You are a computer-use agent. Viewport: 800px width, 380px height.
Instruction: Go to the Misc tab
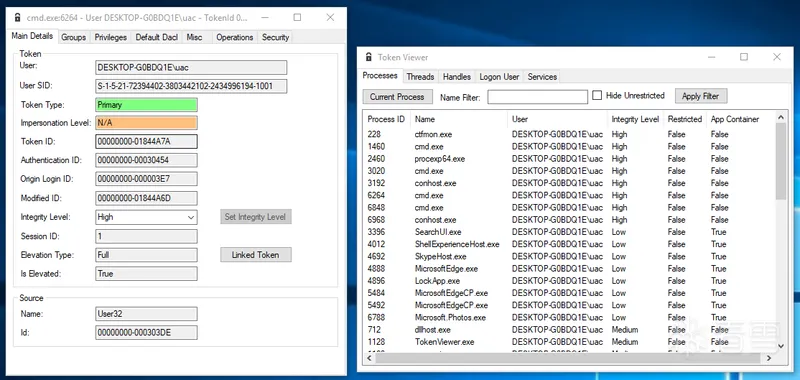[194, 37]
